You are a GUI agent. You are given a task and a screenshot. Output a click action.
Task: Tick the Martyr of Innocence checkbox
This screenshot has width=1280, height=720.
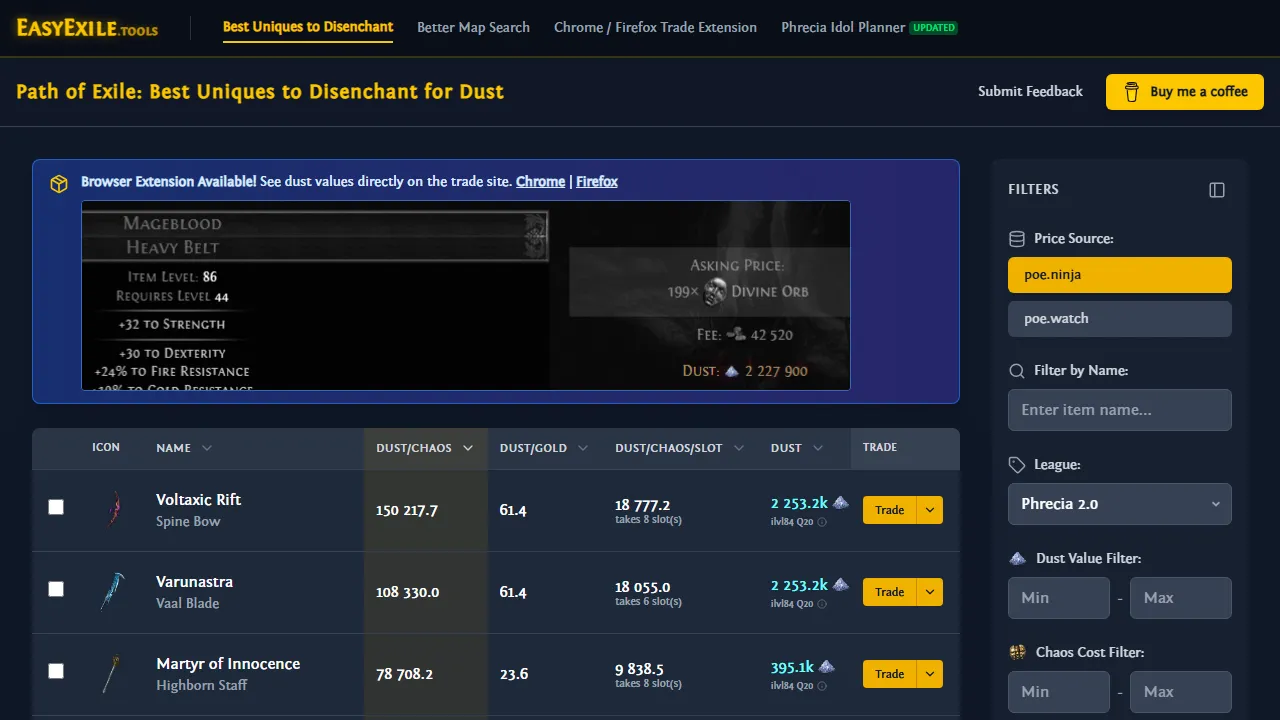click(x=56, y=671)
